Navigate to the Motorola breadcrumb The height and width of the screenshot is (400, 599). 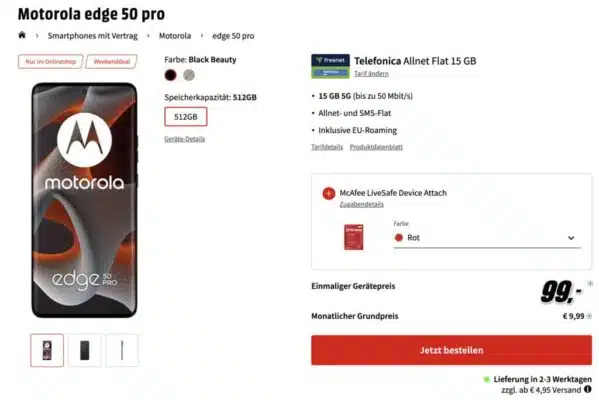175,36
